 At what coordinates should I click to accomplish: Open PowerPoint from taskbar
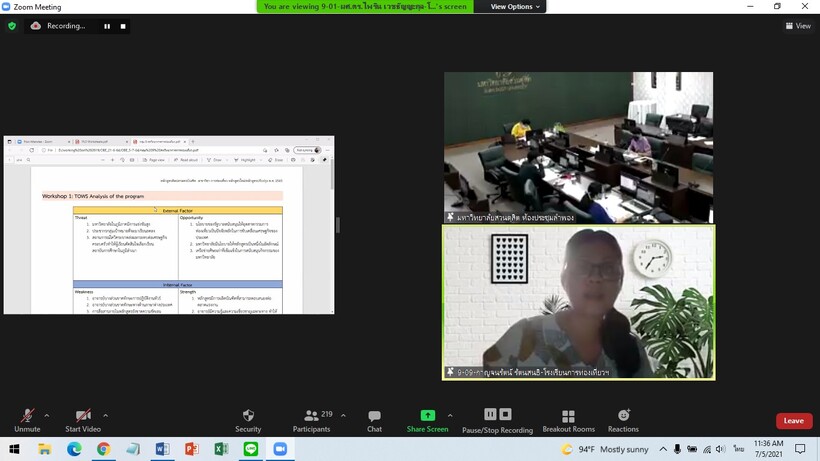(x=191, y=449)
